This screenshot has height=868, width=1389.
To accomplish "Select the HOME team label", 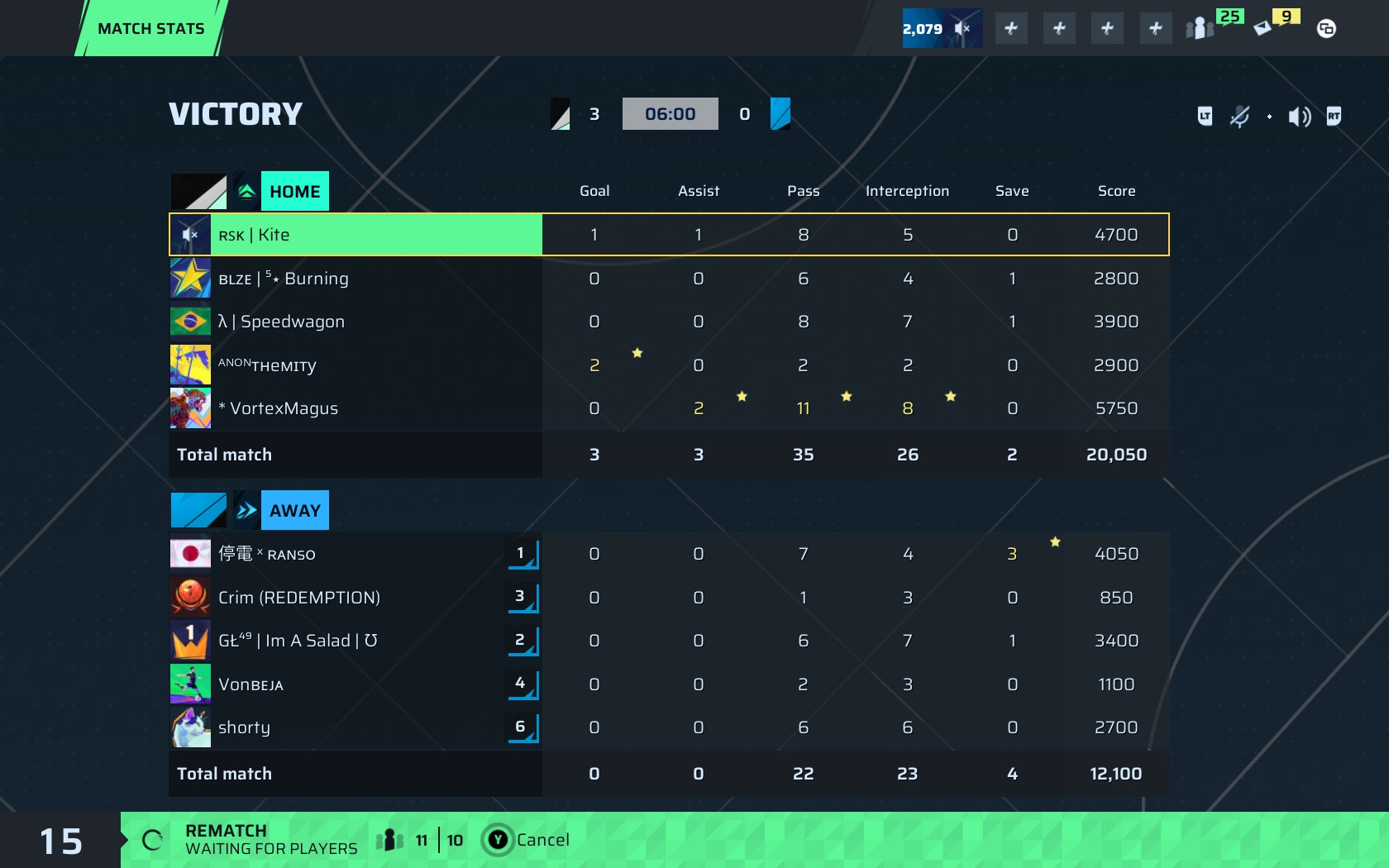I will (x=295, y=191).
